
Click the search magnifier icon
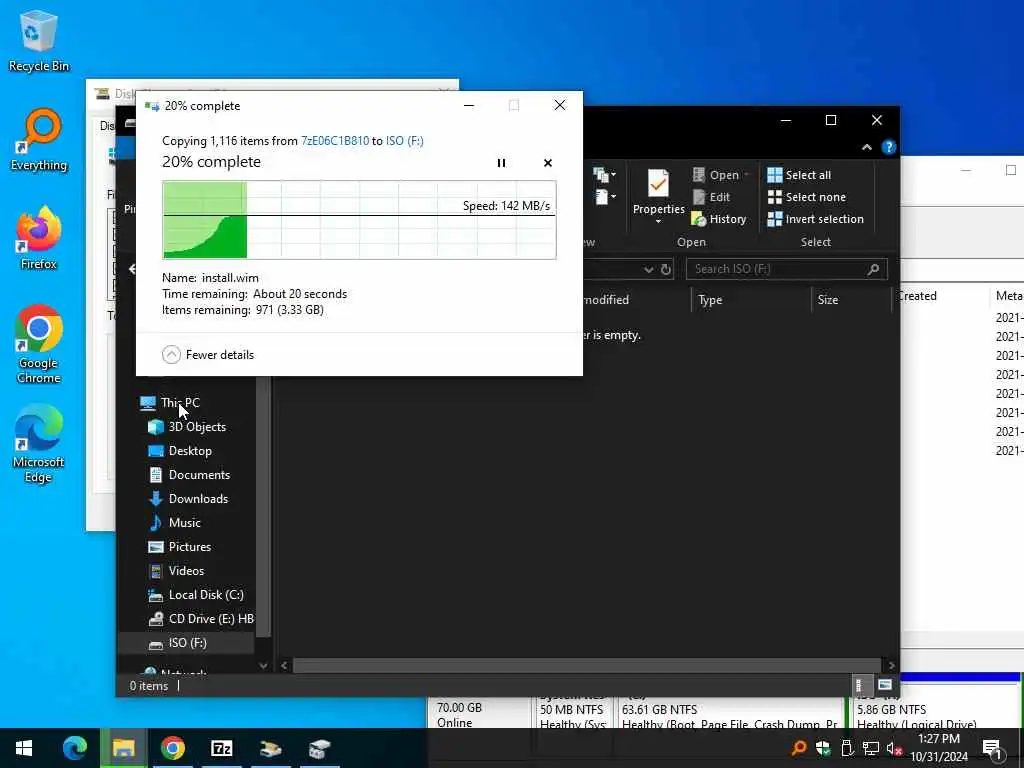click(x=873, y=269)
